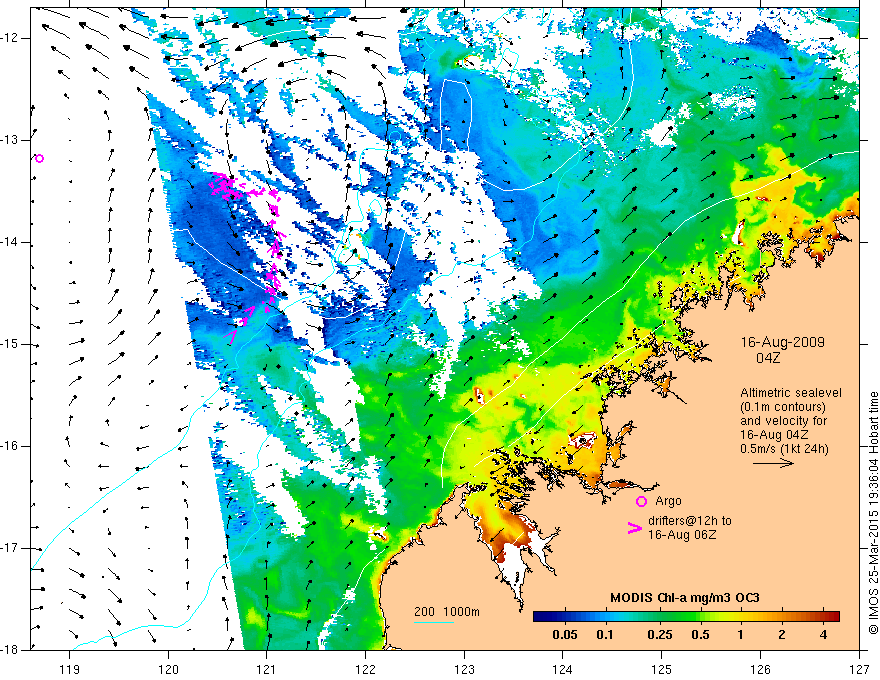The height and width of the screenshot is (680, 880).
Task: Click the '(0.1m contours)' legend text
Action: point(783,407)
